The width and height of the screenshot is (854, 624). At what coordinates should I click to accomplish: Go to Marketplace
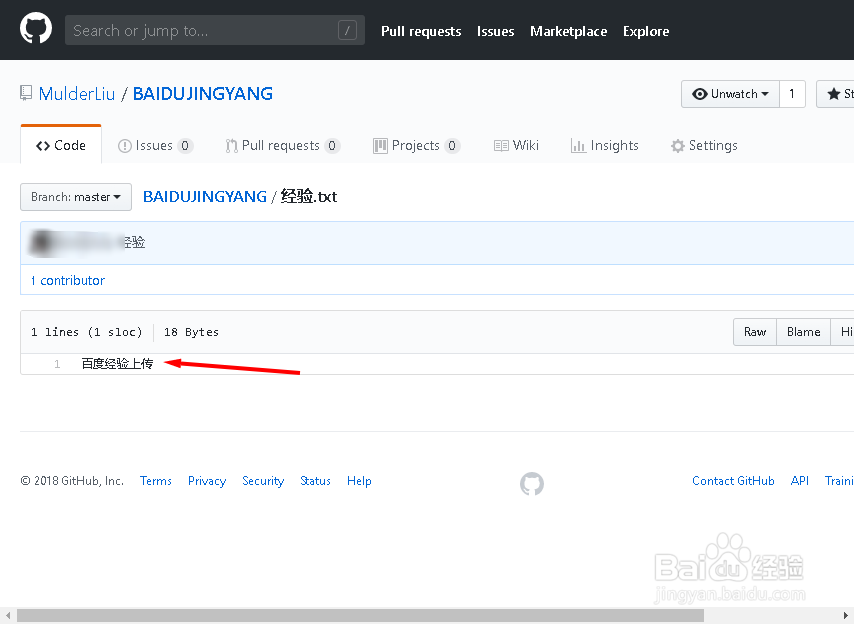[569, 31]
